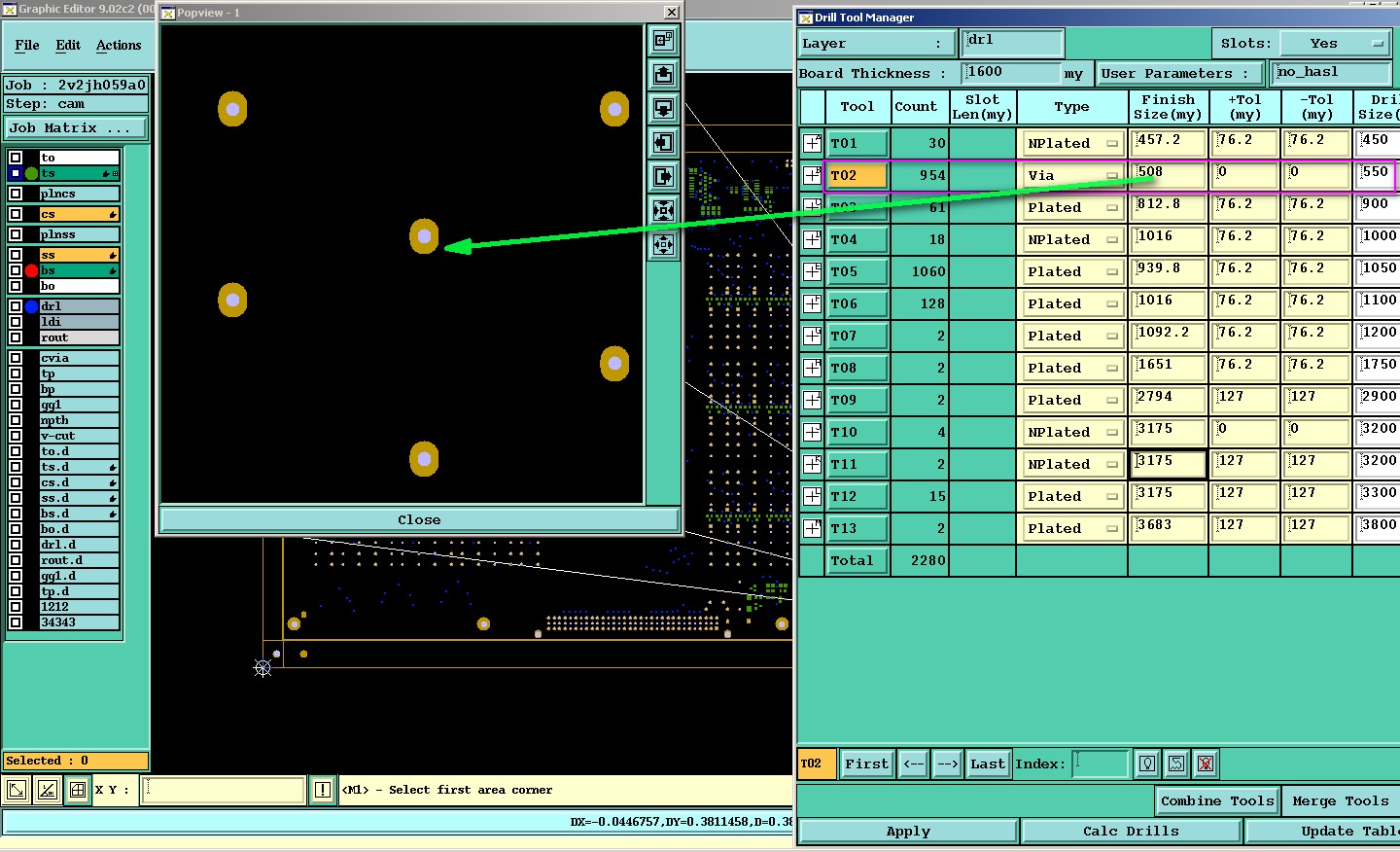Toggle the checkbox for layer 'rout'

click(x=16, y=337)
